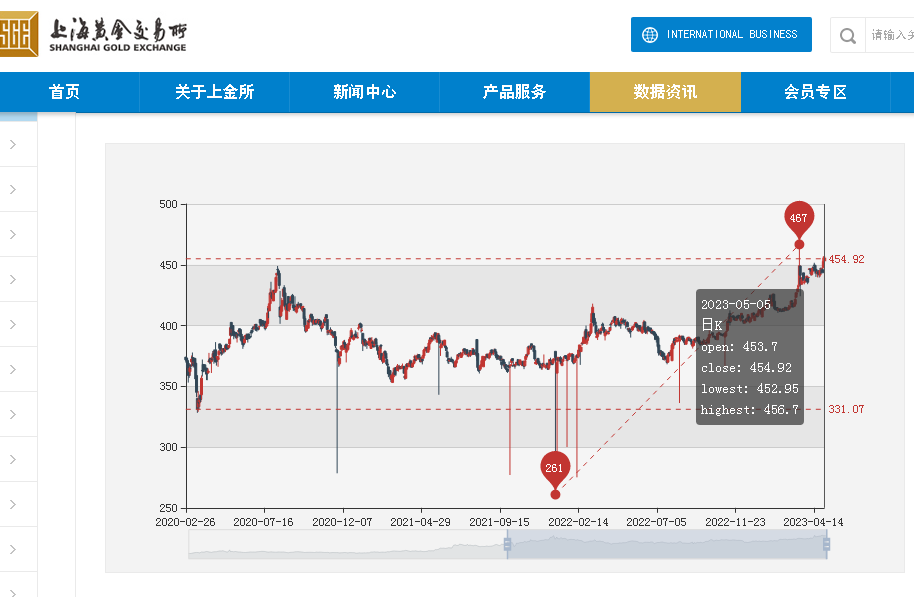Open the highlighted 数据资讯 tab
The height and width of the screenshot is (597, 914).
coord(665,92)
